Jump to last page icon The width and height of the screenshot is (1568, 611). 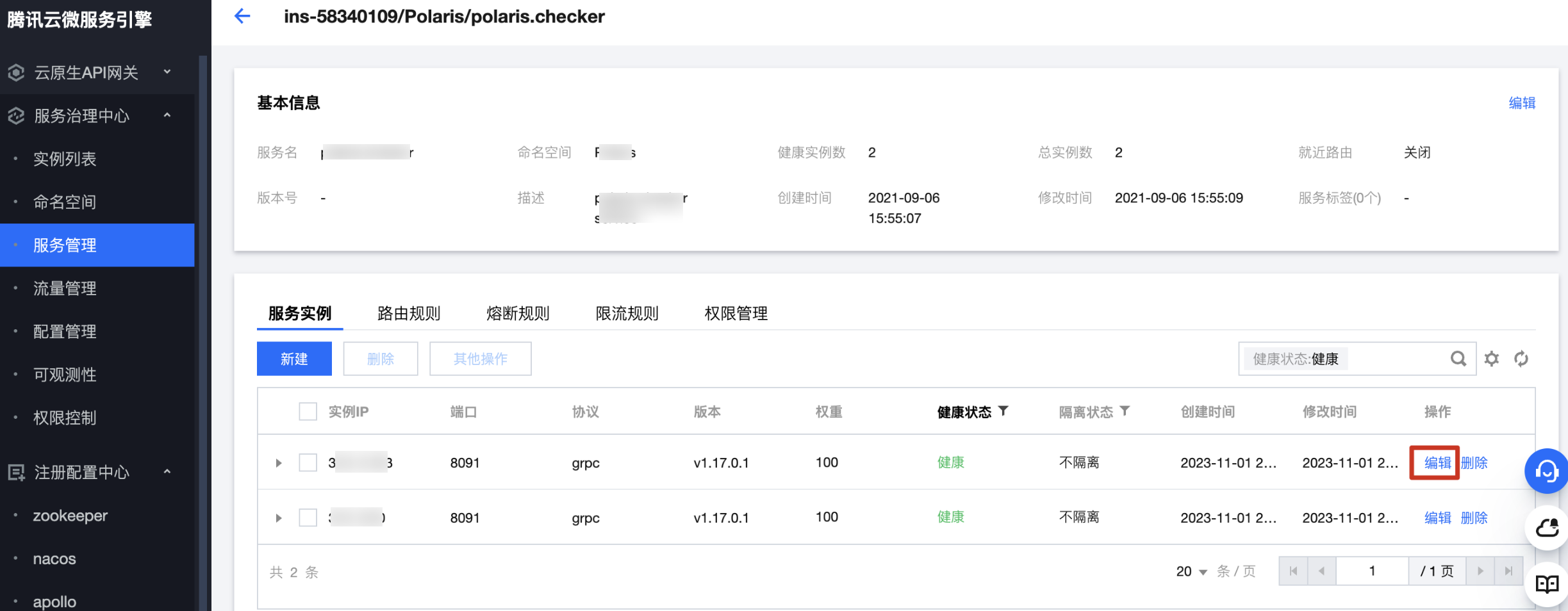[x=1508, y=571]
